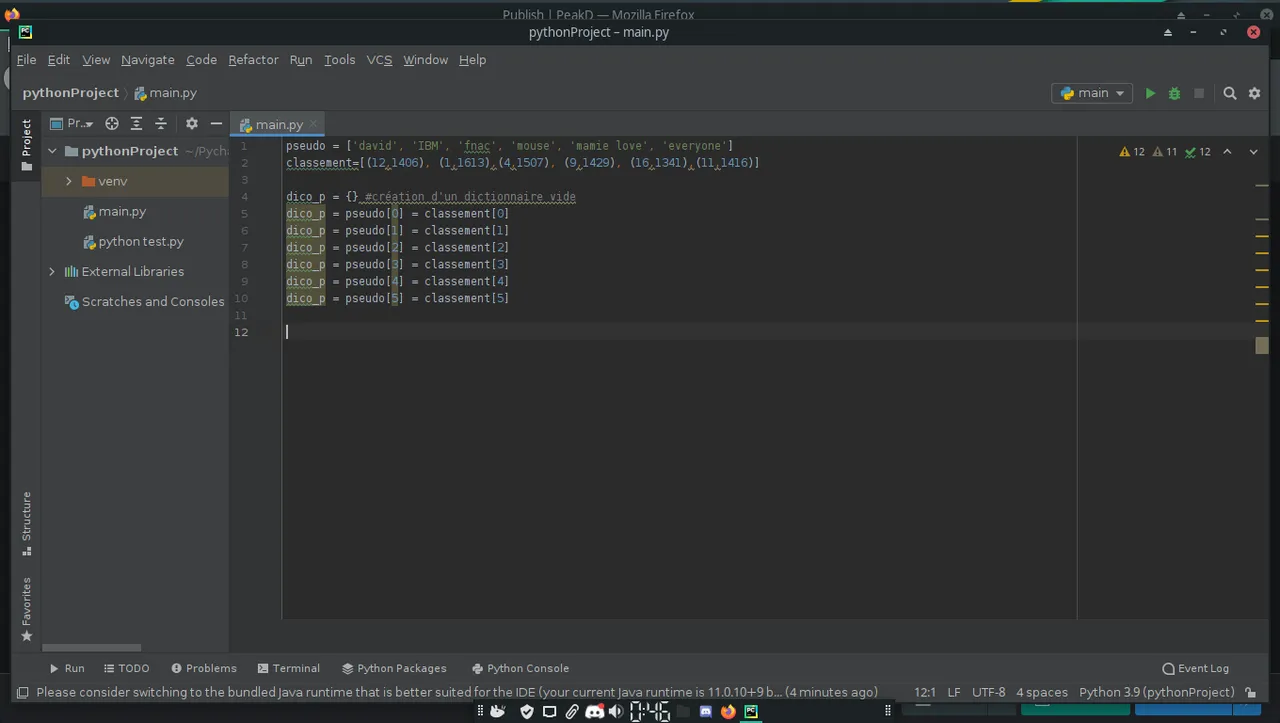Click the Firefox icon in the taskbar
The image size is (1280, 723).
point(728,712)
